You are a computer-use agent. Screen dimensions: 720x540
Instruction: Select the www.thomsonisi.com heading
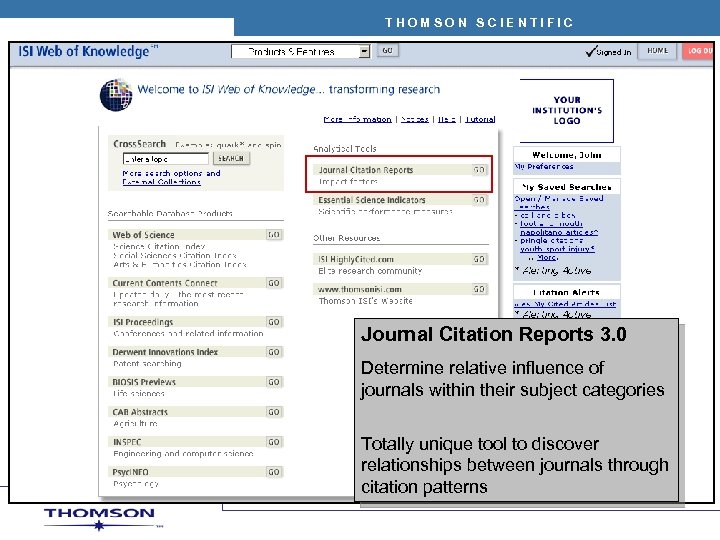click(x=360, y=289)
